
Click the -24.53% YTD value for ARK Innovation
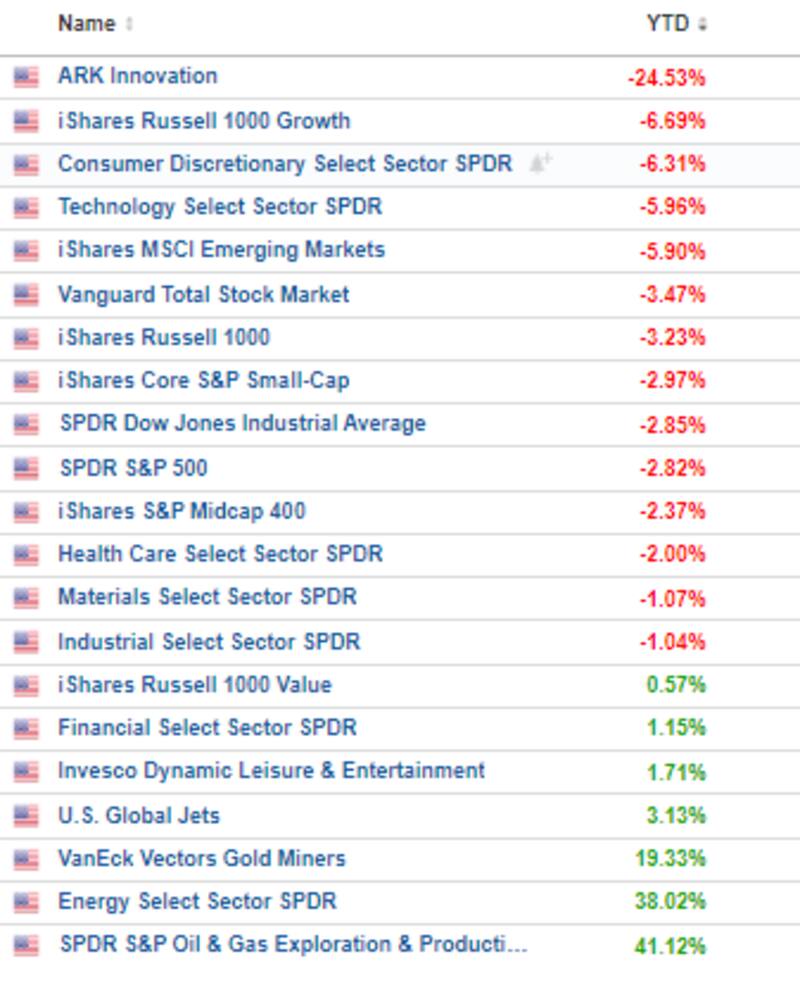[x=667, y=78]
